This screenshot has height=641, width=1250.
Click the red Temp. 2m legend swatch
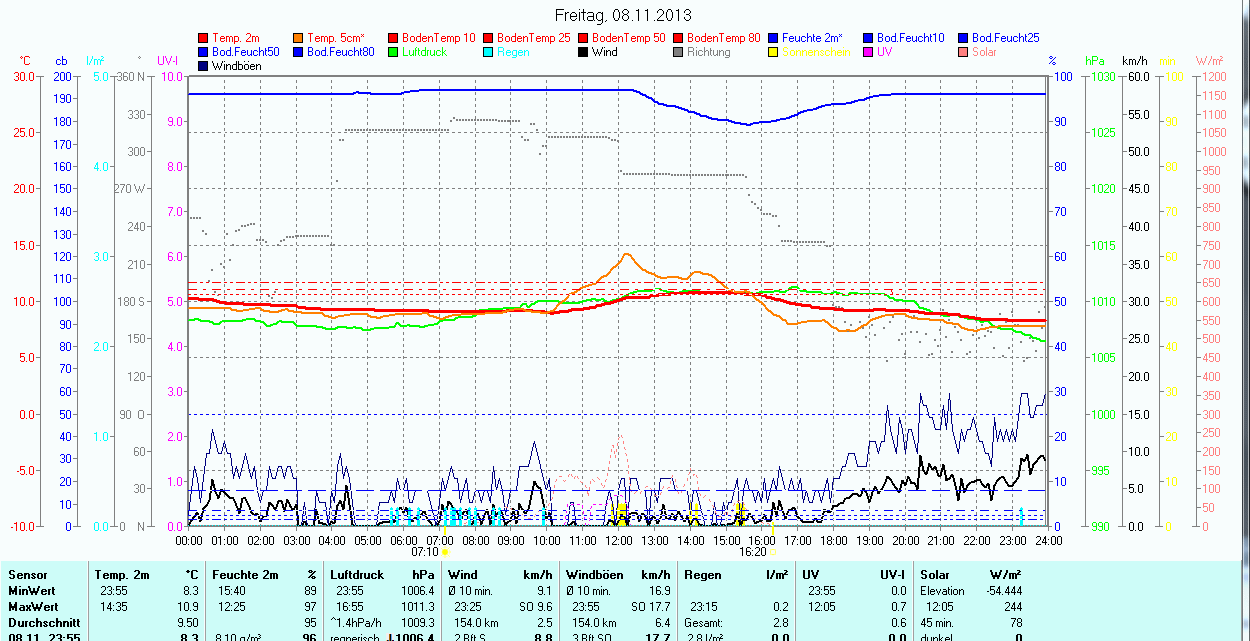pos(204,38)
